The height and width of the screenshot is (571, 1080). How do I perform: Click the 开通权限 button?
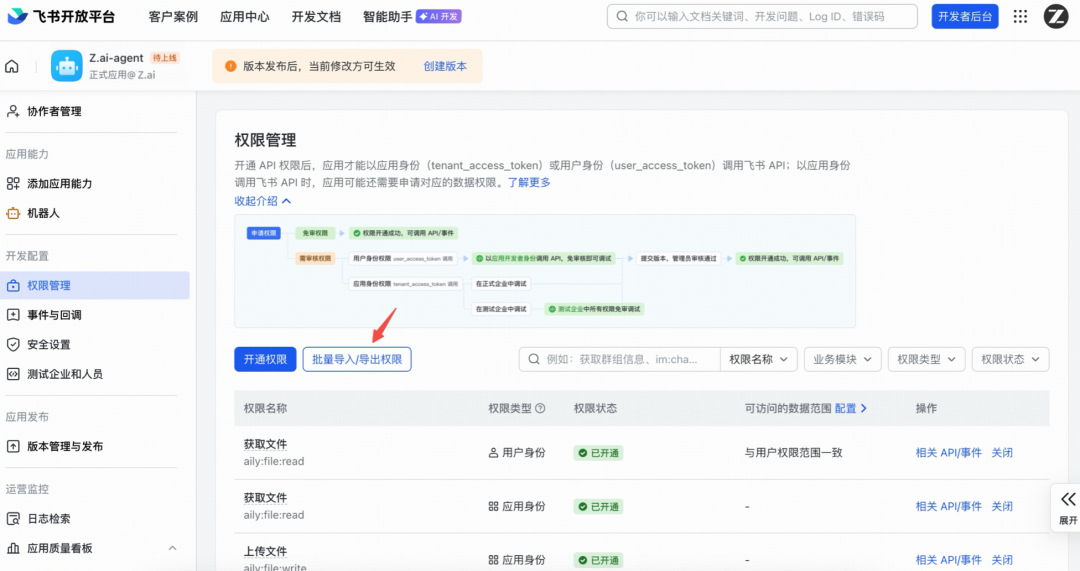tap(265, 359)
